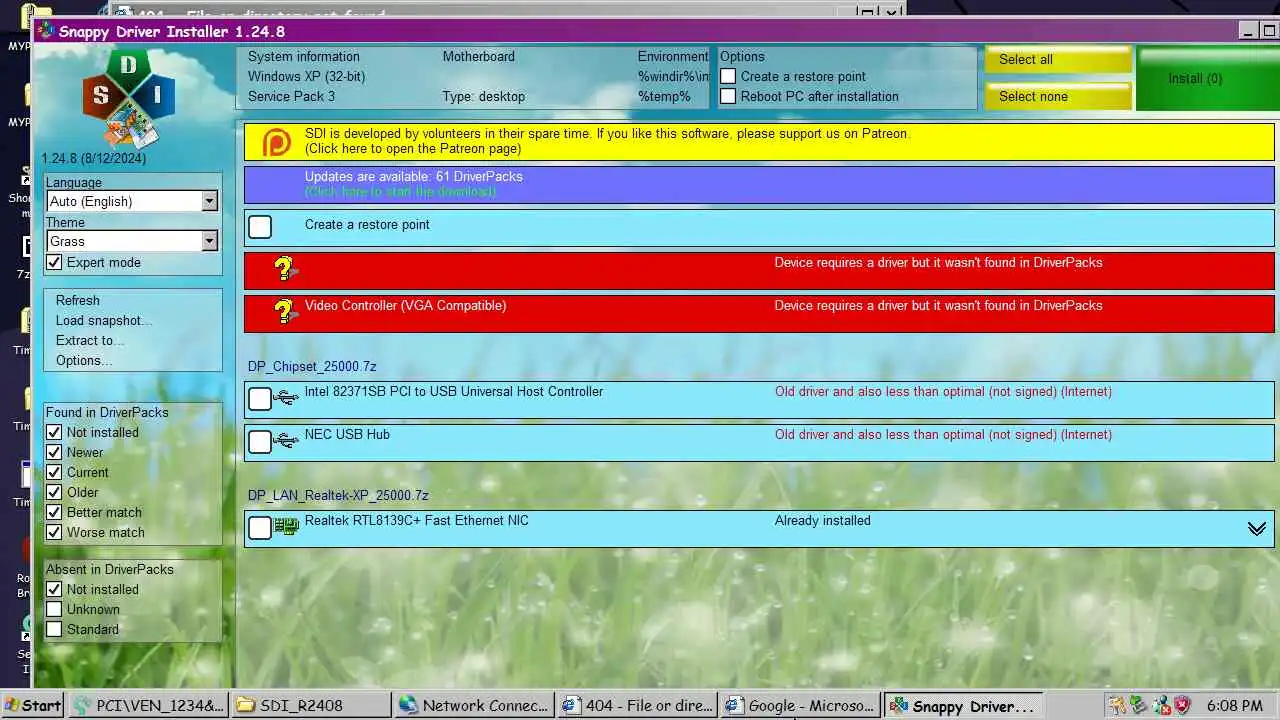The width and height of the screenshot is (1280, 720).
Task: Click Load snapshot... in the side menu
Action: tap(104, 320)
